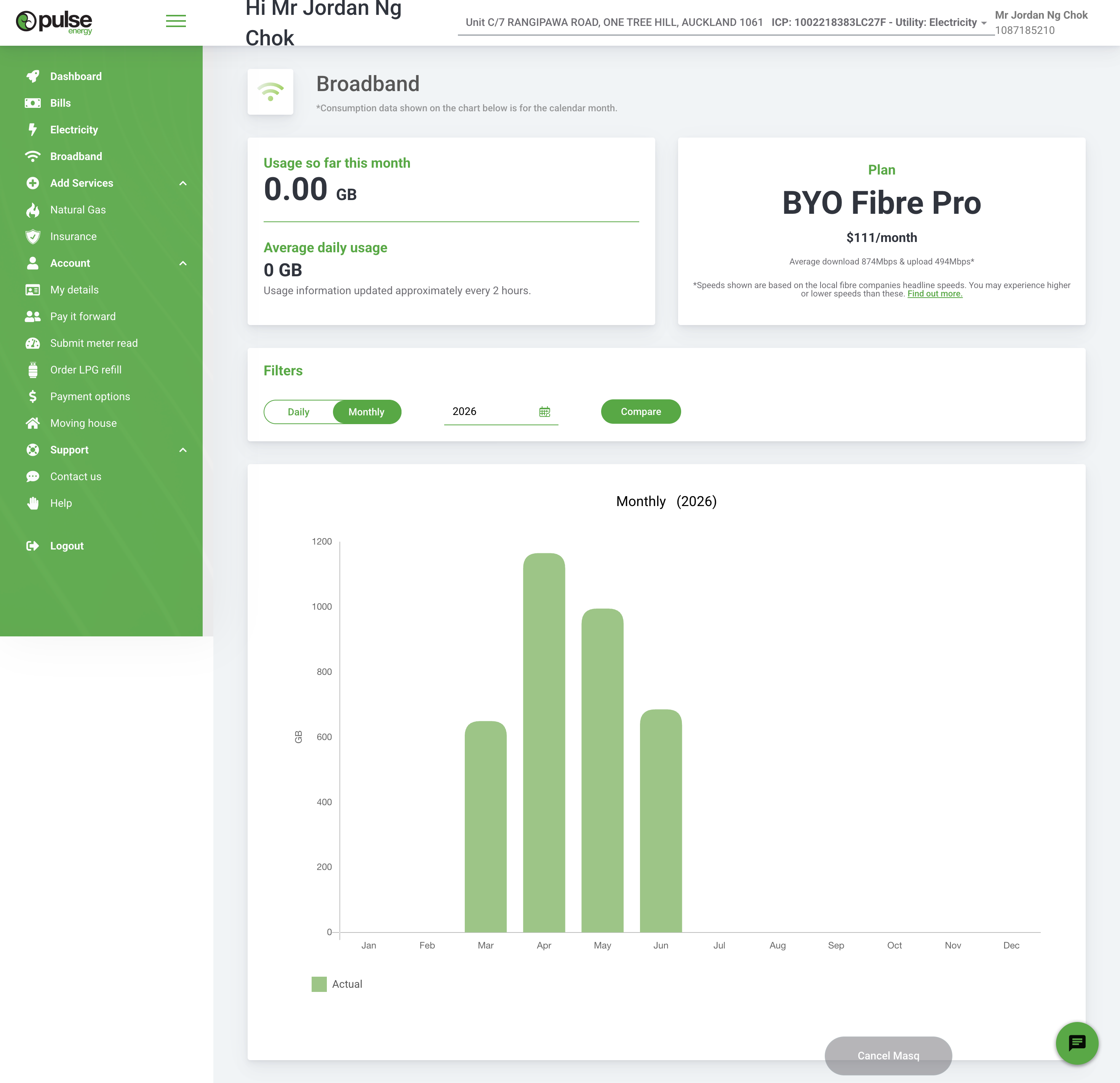Viewport: 1120px width, 1083px height.
Task: Click the Natural Gas flame icon
Action: (33, 210)
